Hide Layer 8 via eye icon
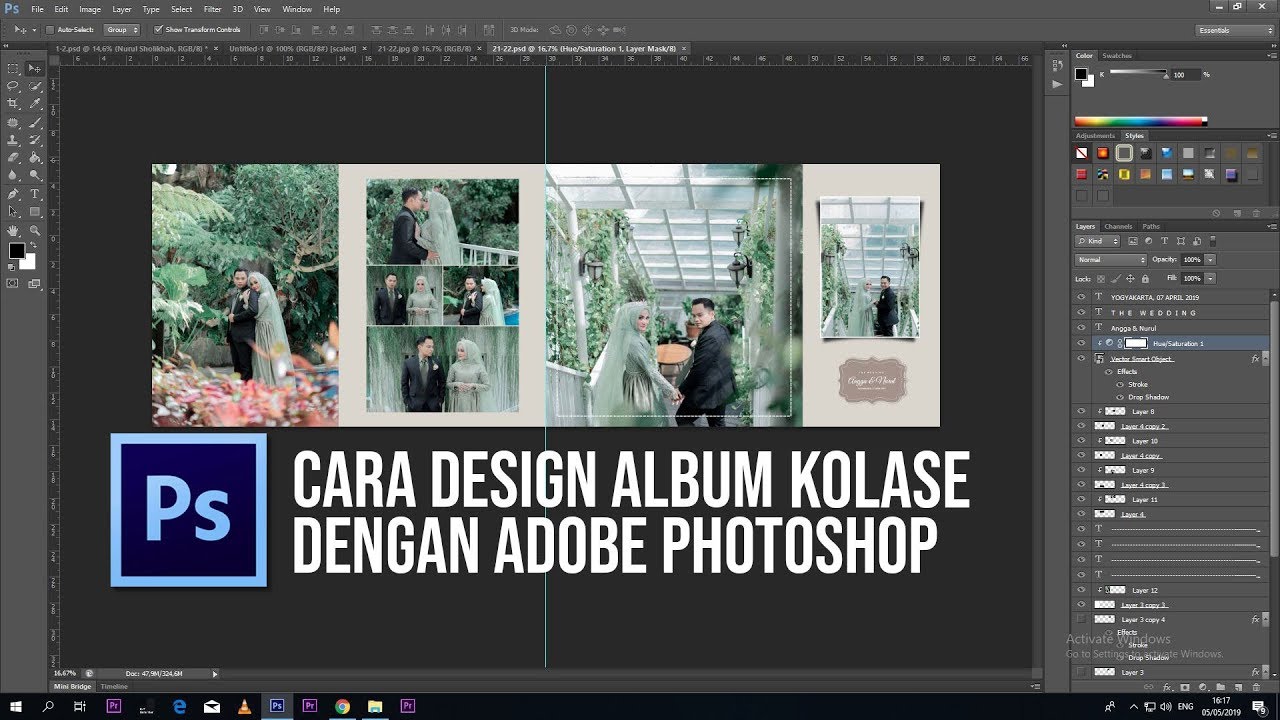The width and height of the screenshot is (1280, 720). click(x=1081, y=411)
